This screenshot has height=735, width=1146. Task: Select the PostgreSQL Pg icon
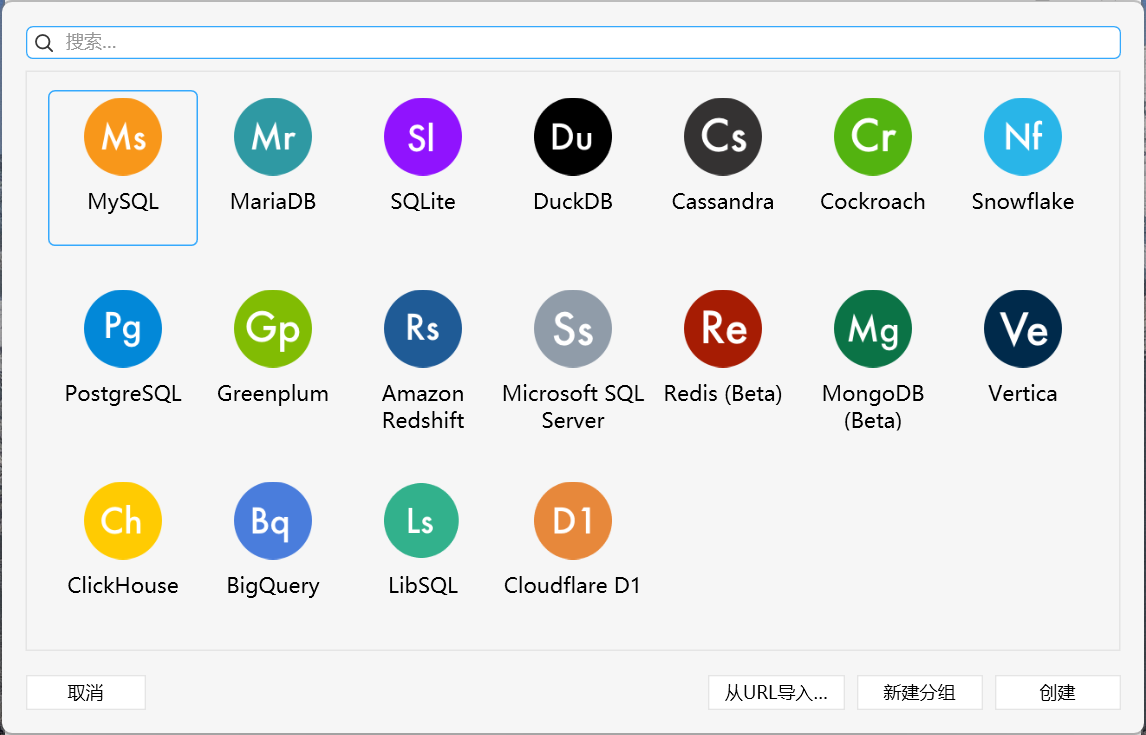coord(123,329)
